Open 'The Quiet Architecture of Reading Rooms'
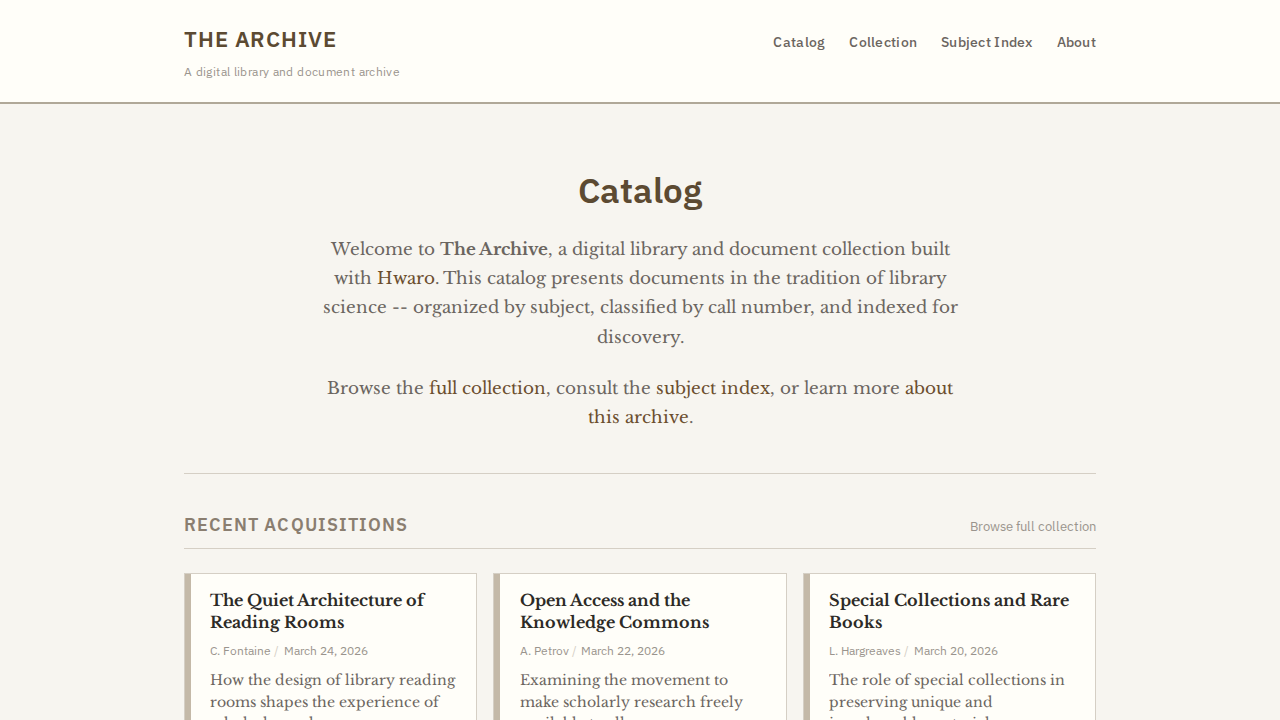This screenshot has height=720, width=1280. tap(317, 611)
